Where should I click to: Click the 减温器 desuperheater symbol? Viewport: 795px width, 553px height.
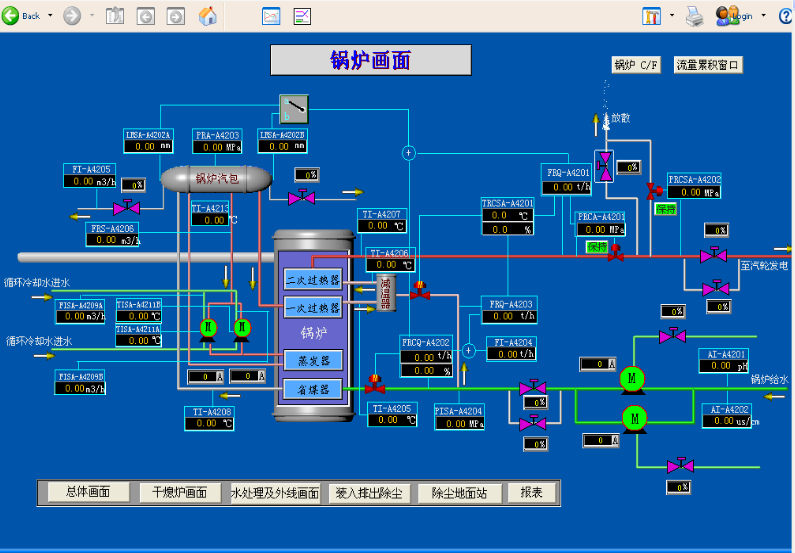385,293
